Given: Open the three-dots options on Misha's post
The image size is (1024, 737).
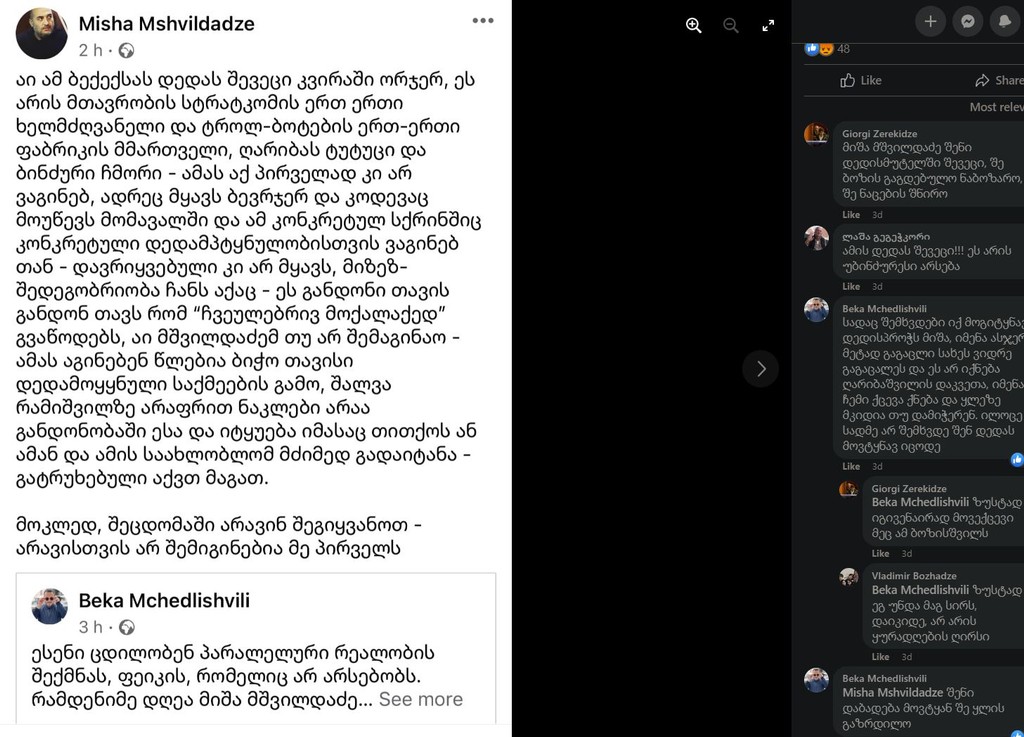Looking at the screenshot, I should click(x=483, y=20).
